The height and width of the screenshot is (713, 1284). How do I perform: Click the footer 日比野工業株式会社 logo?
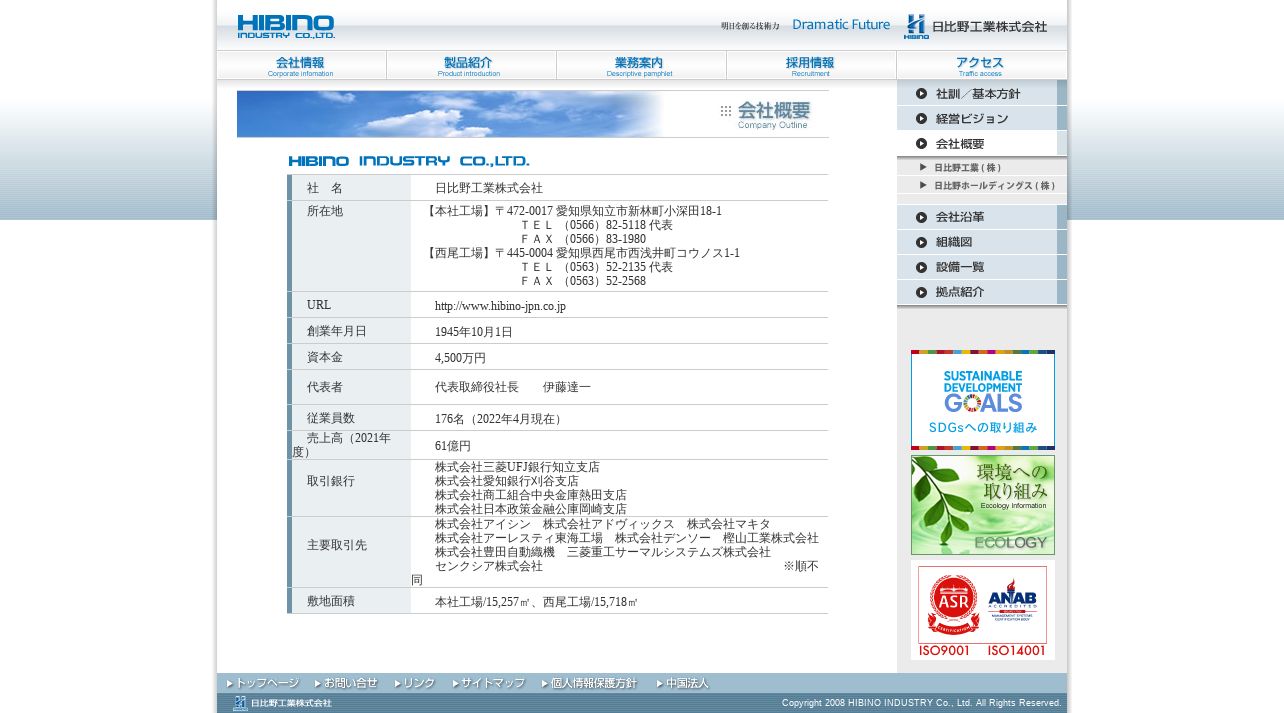coord(282,703)
